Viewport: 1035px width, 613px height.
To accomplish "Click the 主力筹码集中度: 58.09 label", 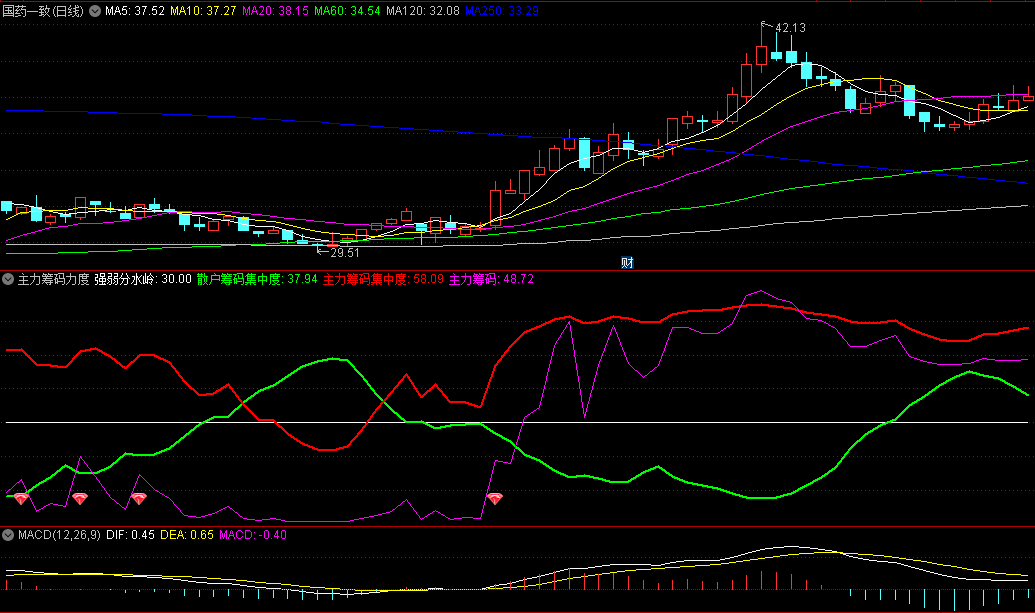I will click(383, 279).
